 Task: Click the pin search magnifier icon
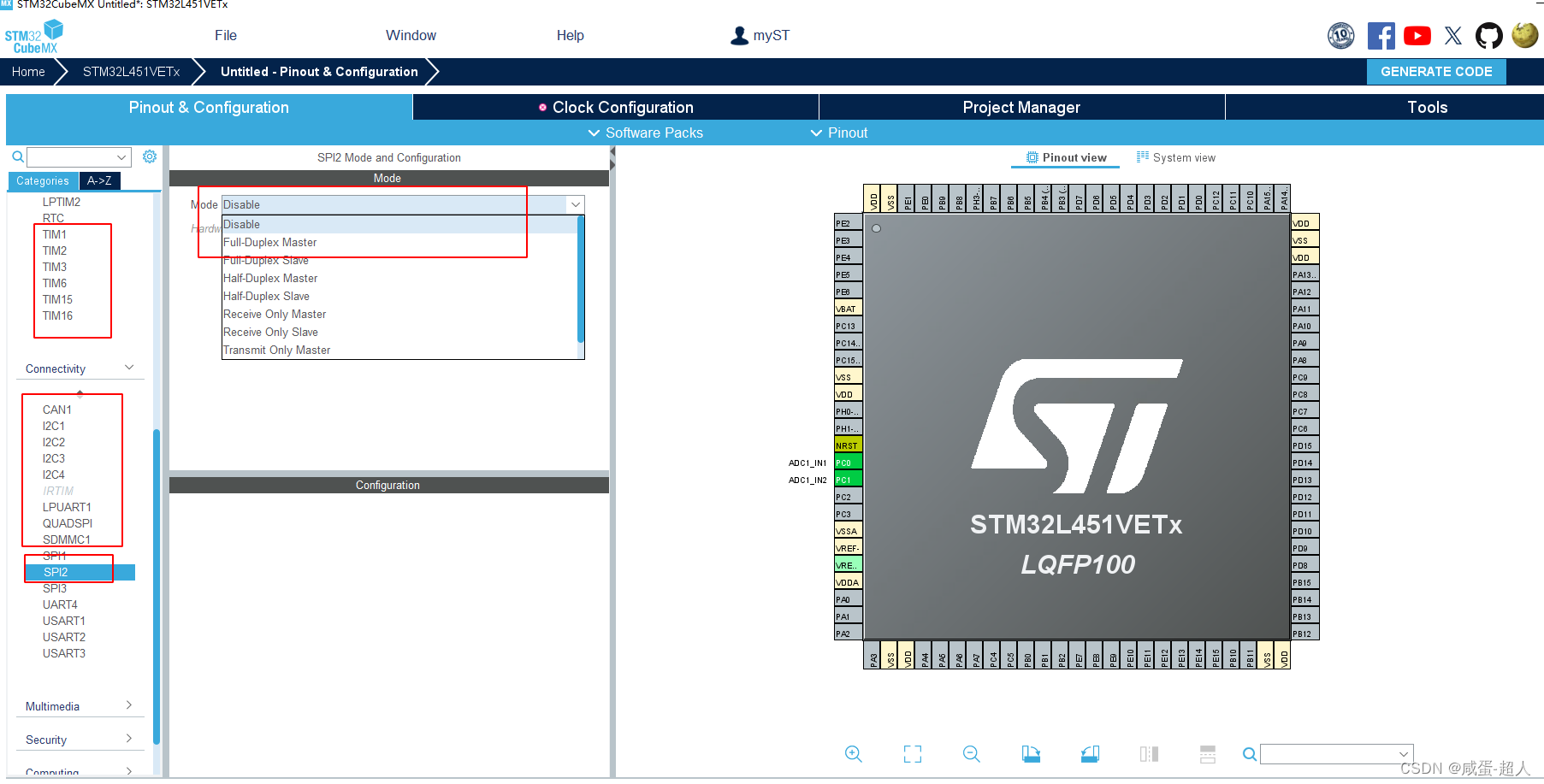pos(1250,754)
